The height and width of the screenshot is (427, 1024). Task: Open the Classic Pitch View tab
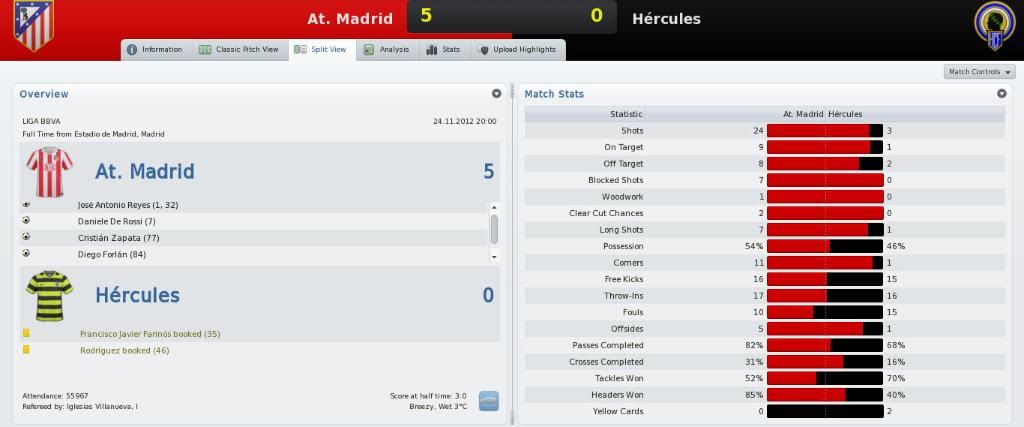point(240,50)
